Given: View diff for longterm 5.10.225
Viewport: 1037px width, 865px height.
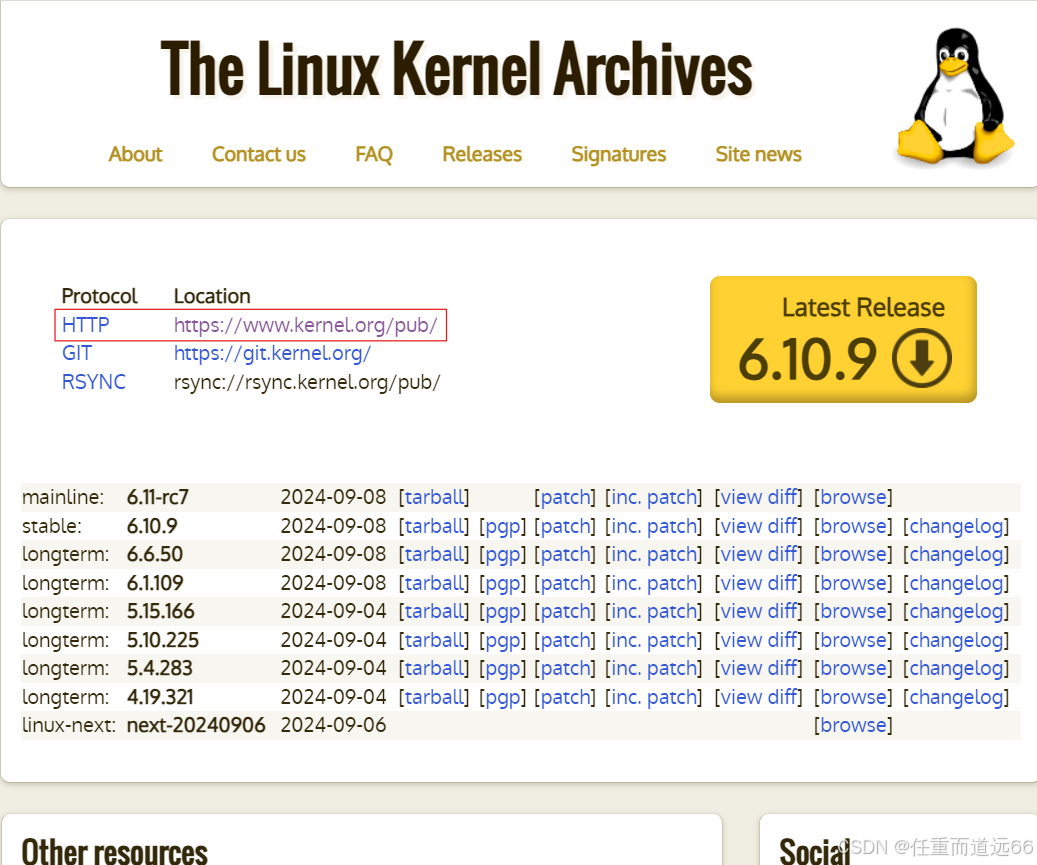Looking at the screenshot, I should 759,640.
